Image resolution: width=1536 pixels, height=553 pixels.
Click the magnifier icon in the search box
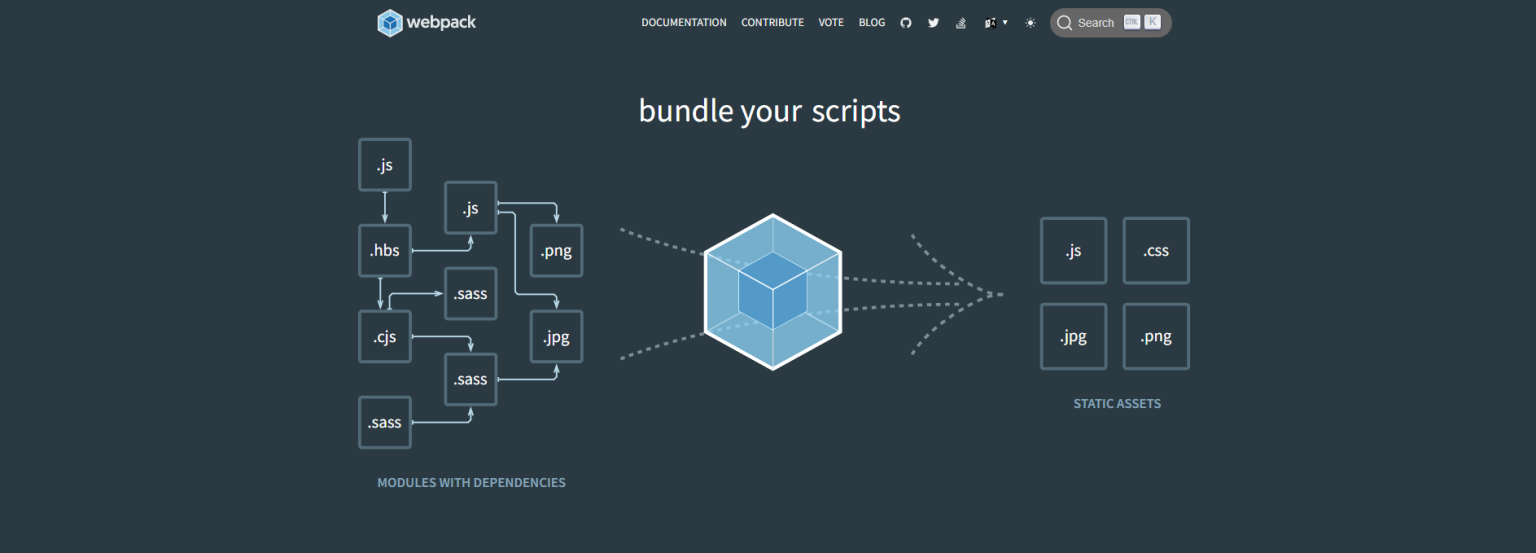1064,23
